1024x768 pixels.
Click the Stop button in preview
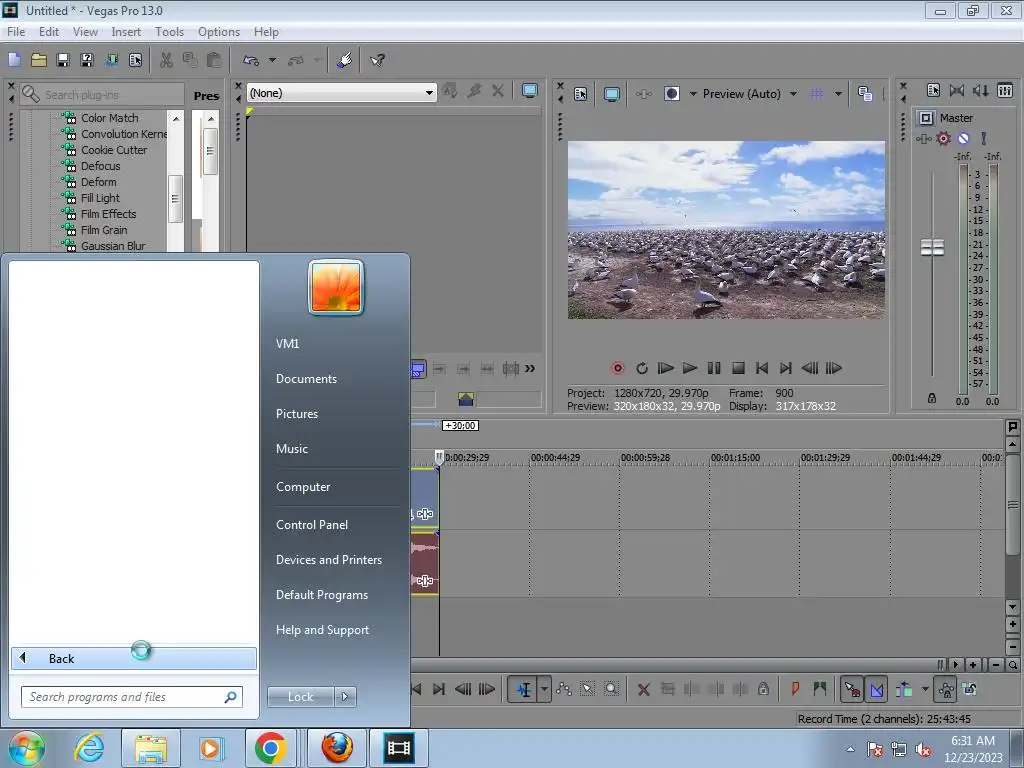click(738, 368)
